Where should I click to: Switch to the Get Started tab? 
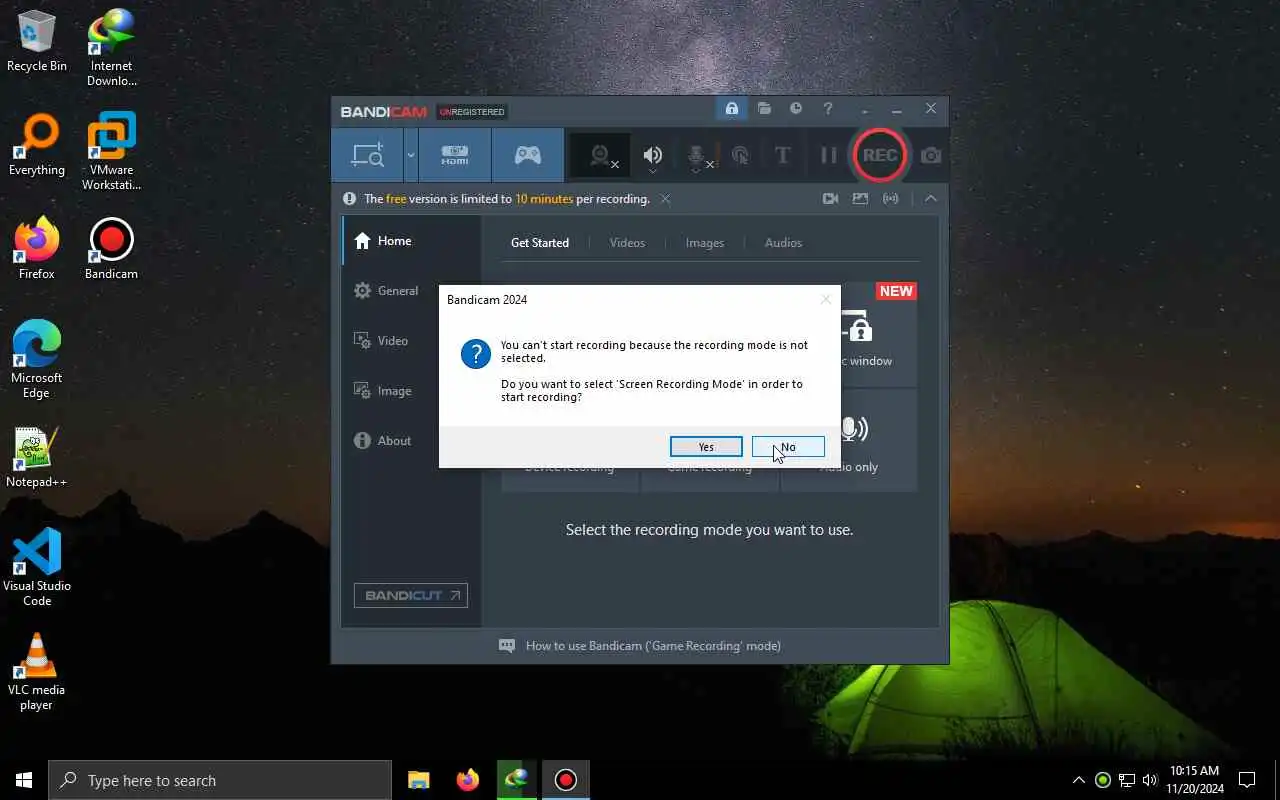click(x=540, y=243)
